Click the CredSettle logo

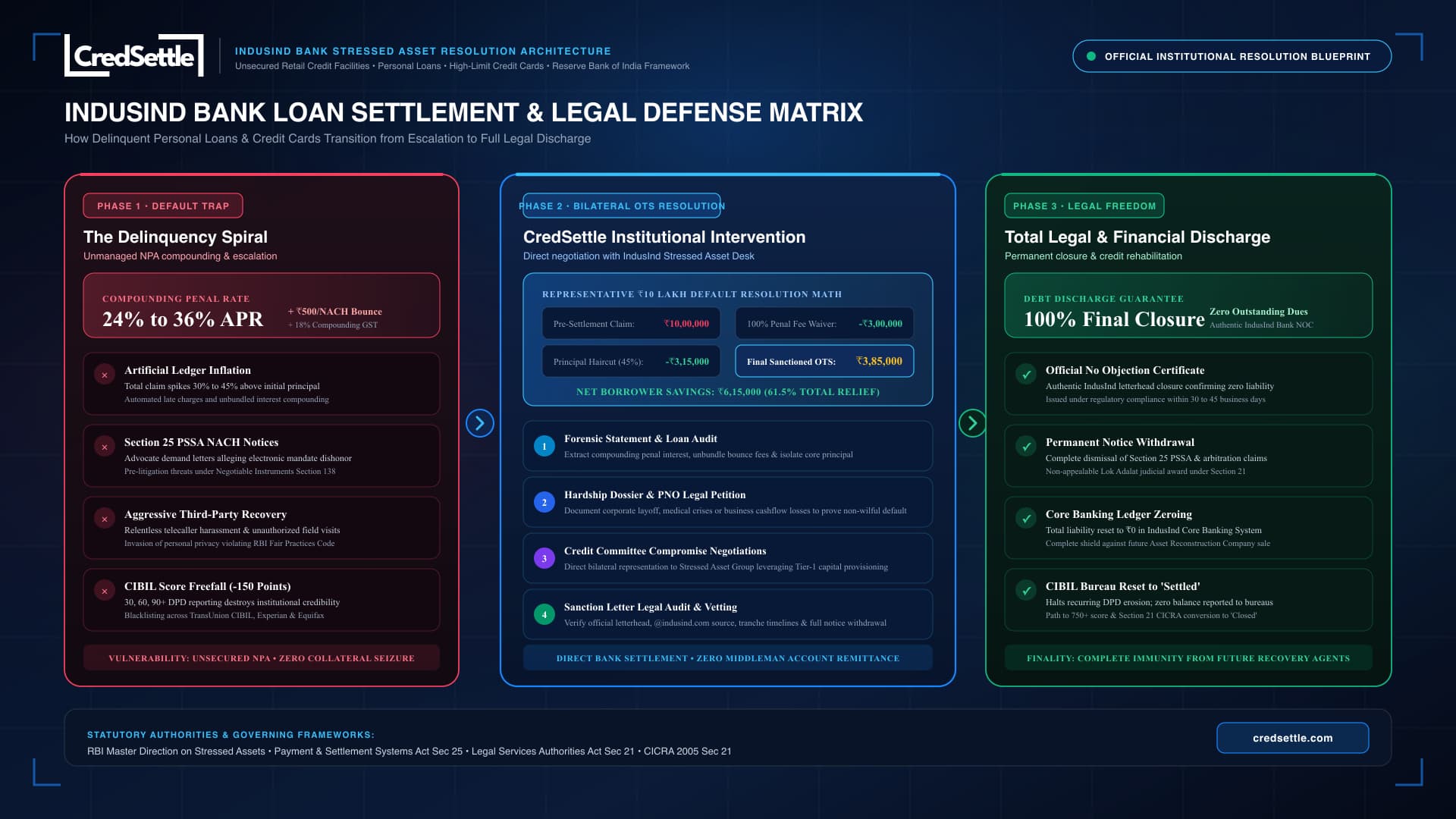[134, 55]
